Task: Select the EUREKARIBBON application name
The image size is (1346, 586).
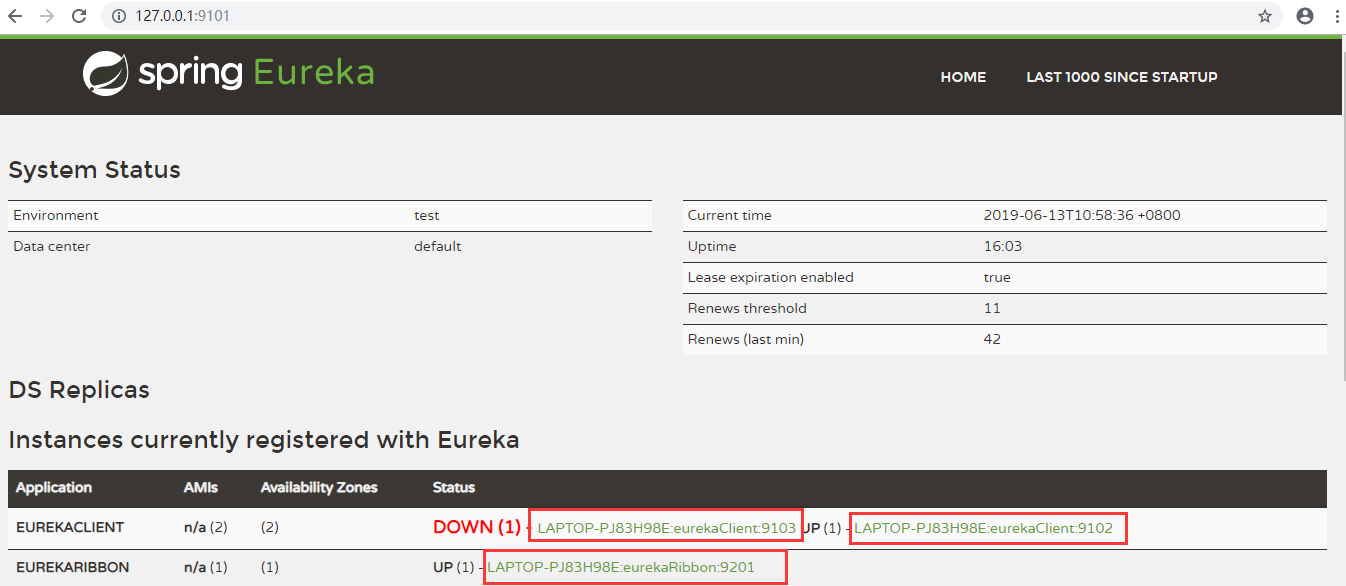Action: 73,567
